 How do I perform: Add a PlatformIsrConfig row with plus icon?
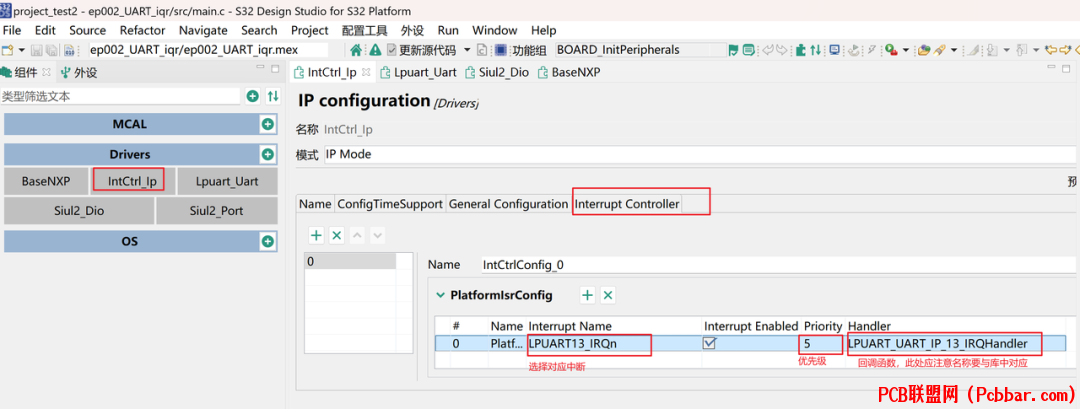588,295
